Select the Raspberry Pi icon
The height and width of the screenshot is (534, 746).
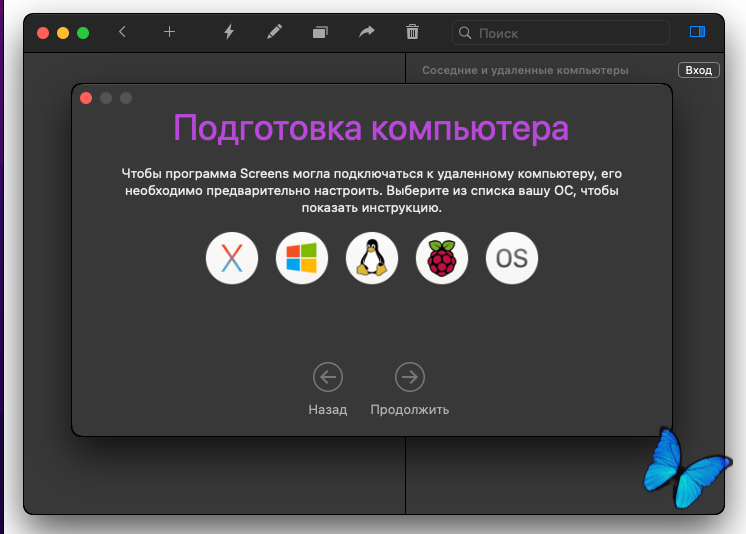442,258
